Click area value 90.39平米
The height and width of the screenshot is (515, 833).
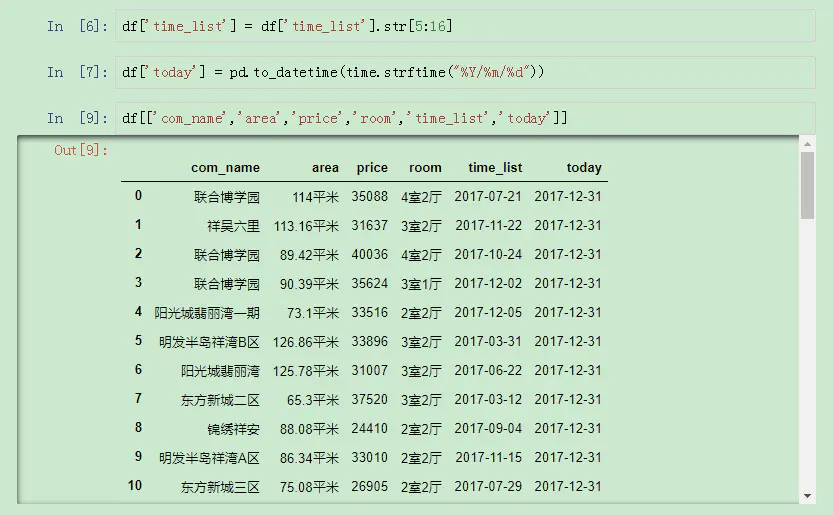(309, 284)
